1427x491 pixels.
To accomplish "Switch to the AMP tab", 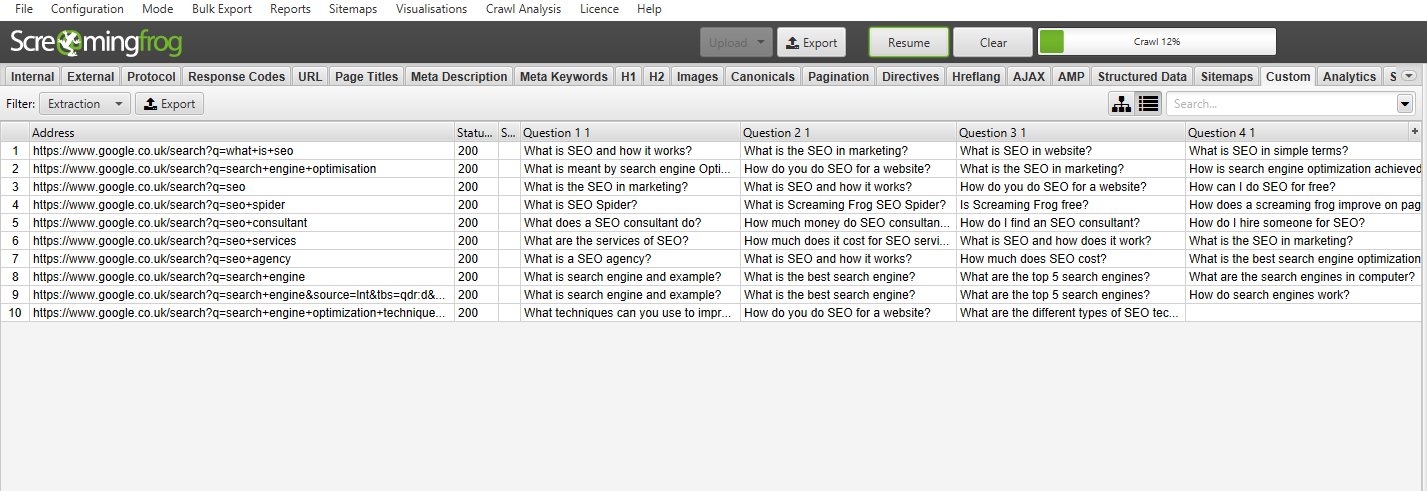I will coord(1071,76).
